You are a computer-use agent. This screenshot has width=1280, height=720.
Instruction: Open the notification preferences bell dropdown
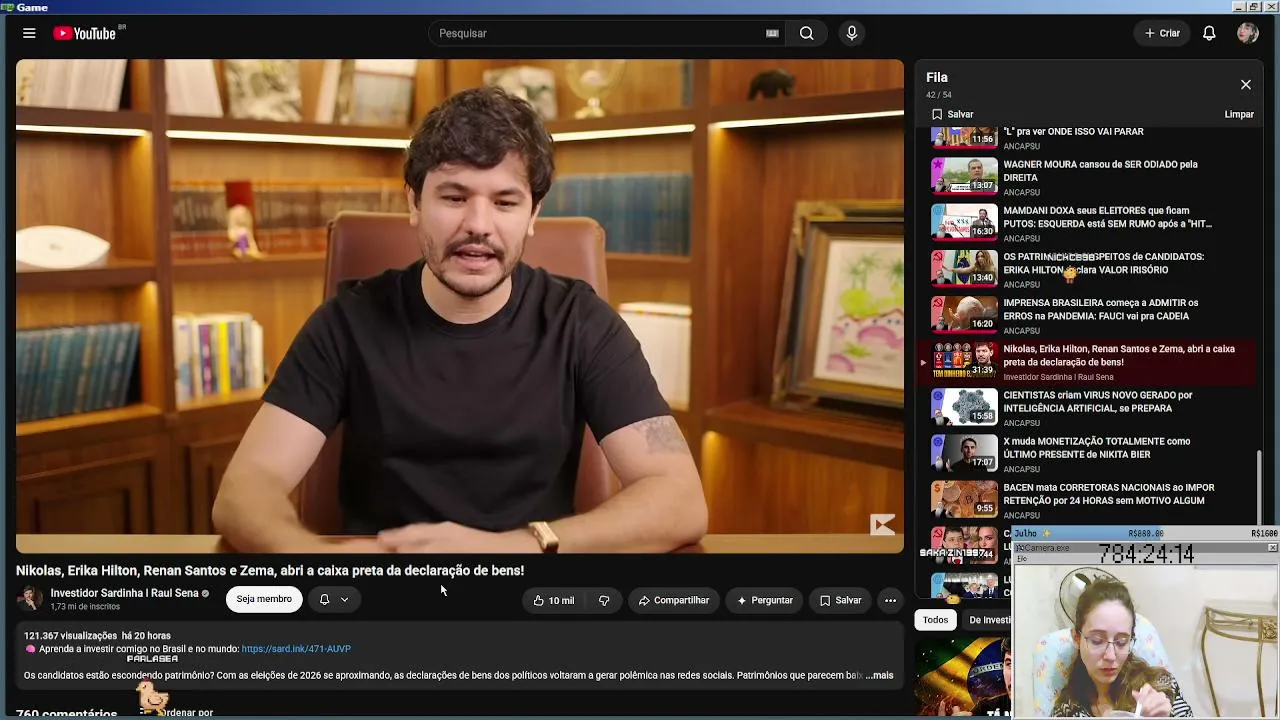pyautogui.click(x=334, y=599)
